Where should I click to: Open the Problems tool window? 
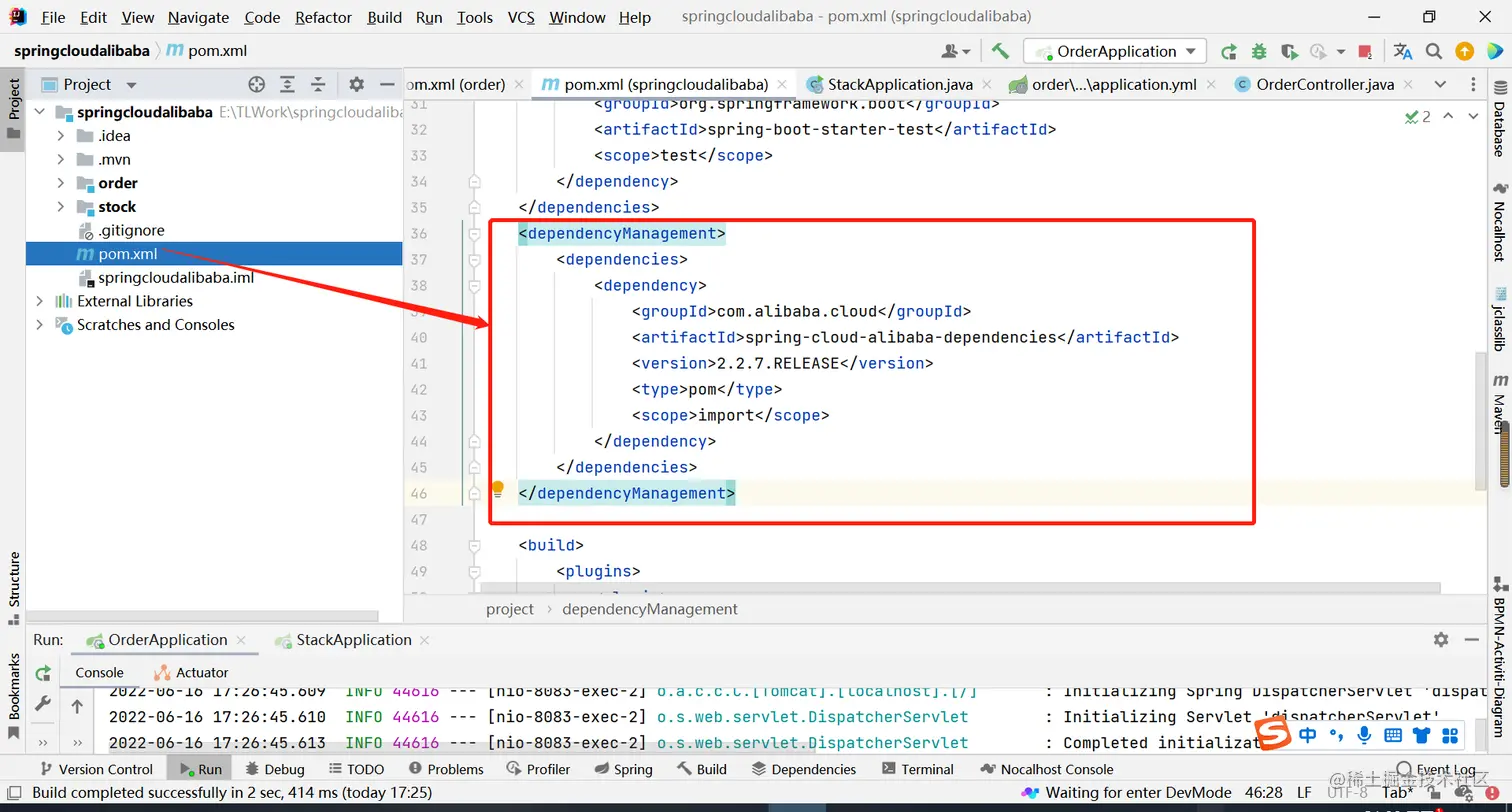446,769
